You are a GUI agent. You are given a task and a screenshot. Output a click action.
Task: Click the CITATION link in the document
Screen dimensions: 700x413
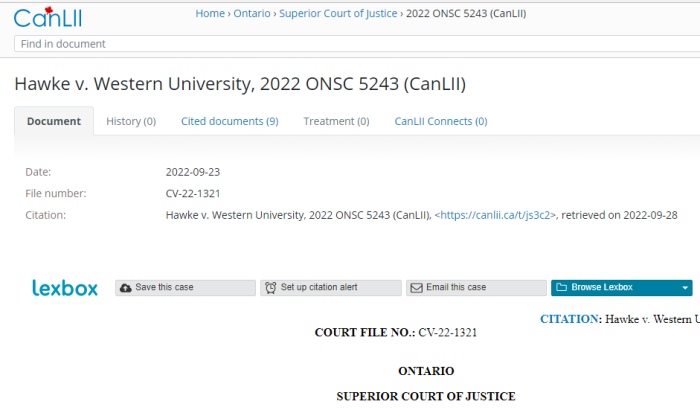[x=569, y=319]
